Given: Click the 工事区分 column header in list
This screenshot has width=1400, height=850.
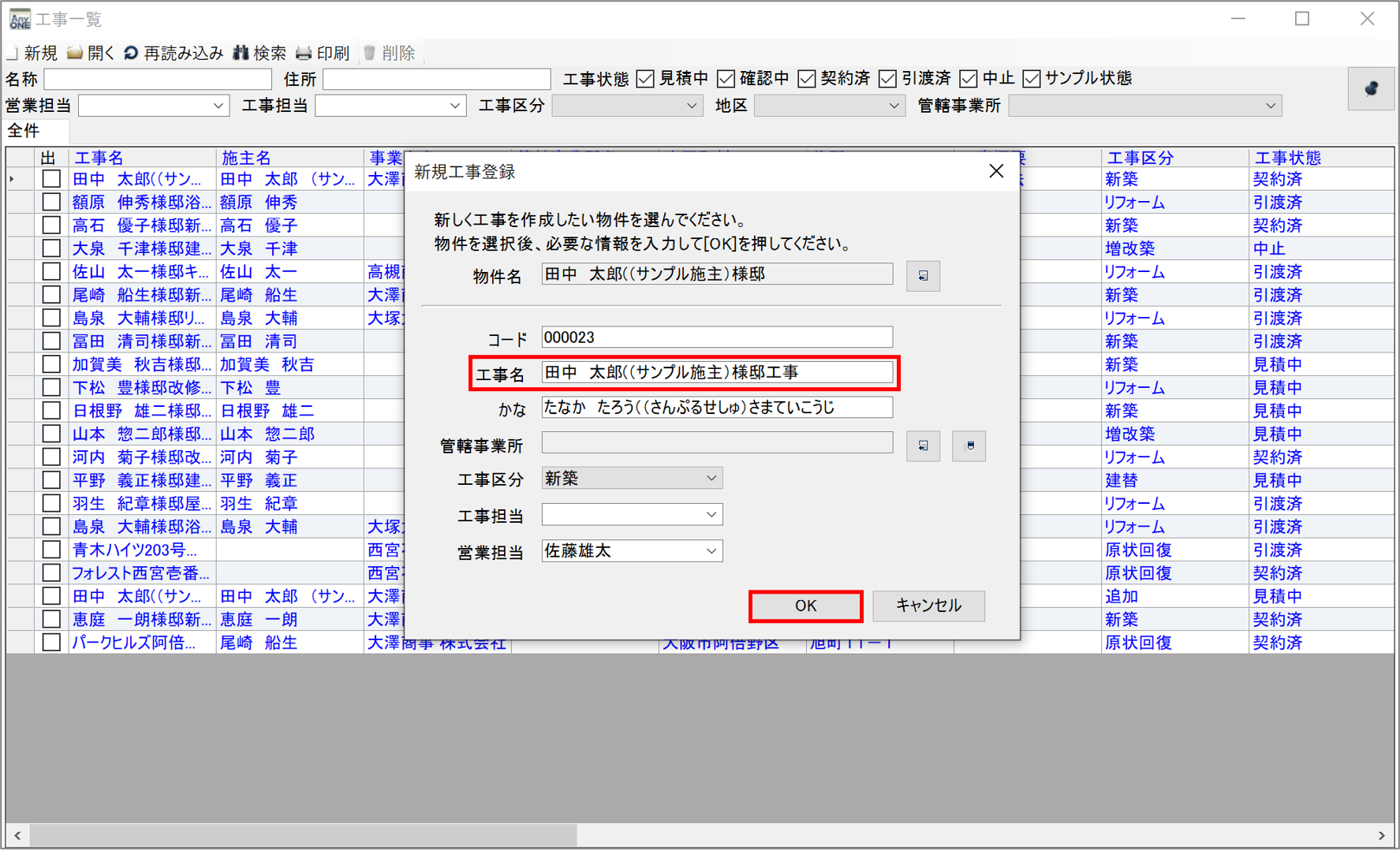Looking at the screenshot, I should pyautogui.click(x=1140, y=158).
